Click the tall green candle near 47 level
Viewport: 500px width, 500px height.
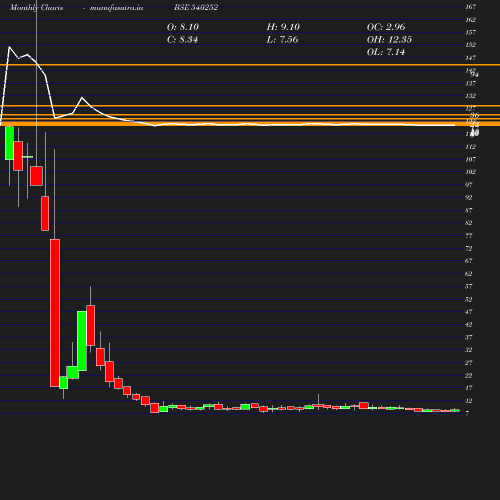82,341
